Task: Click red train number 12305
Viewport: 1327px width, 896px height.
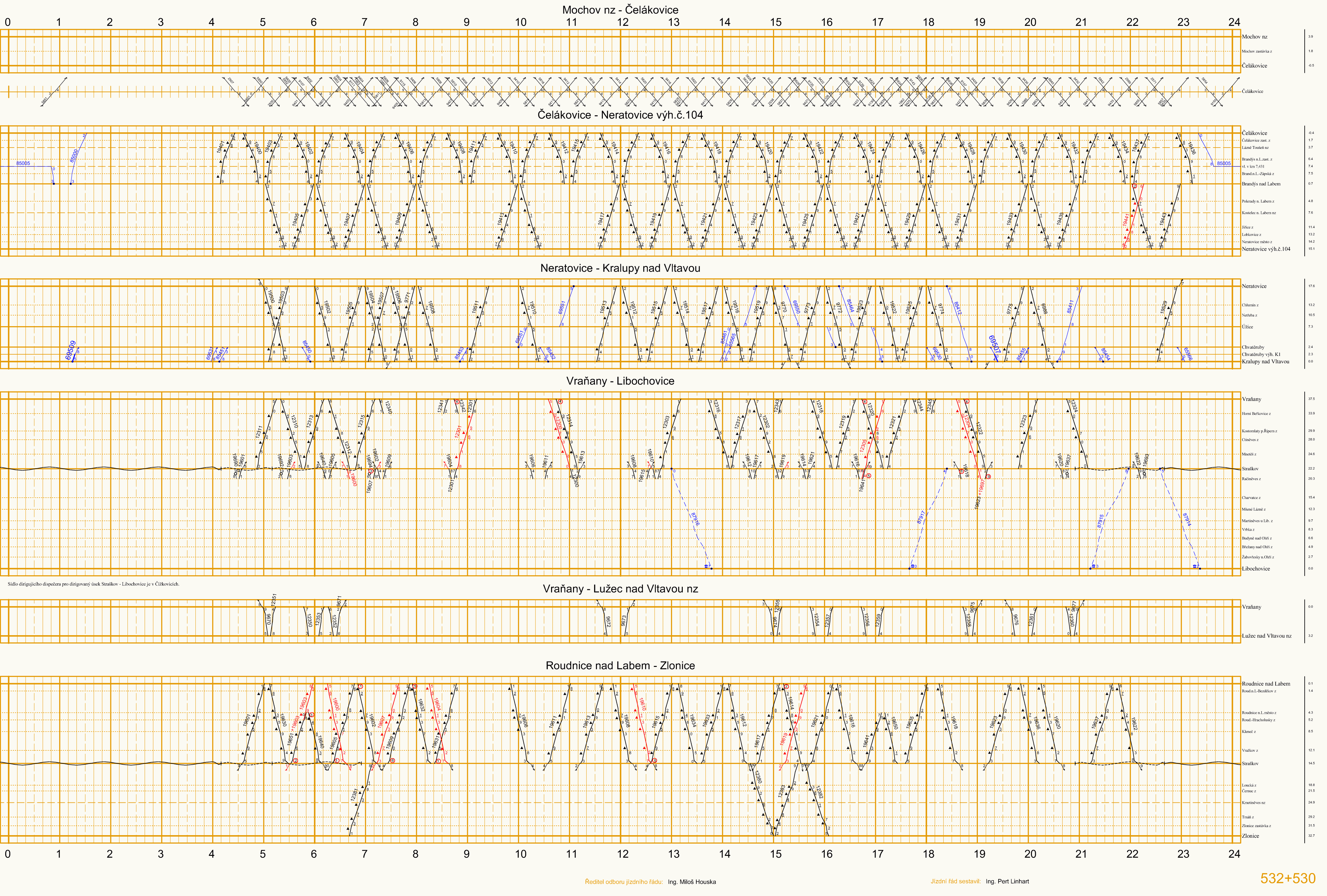Action: [x=863, y=446]
